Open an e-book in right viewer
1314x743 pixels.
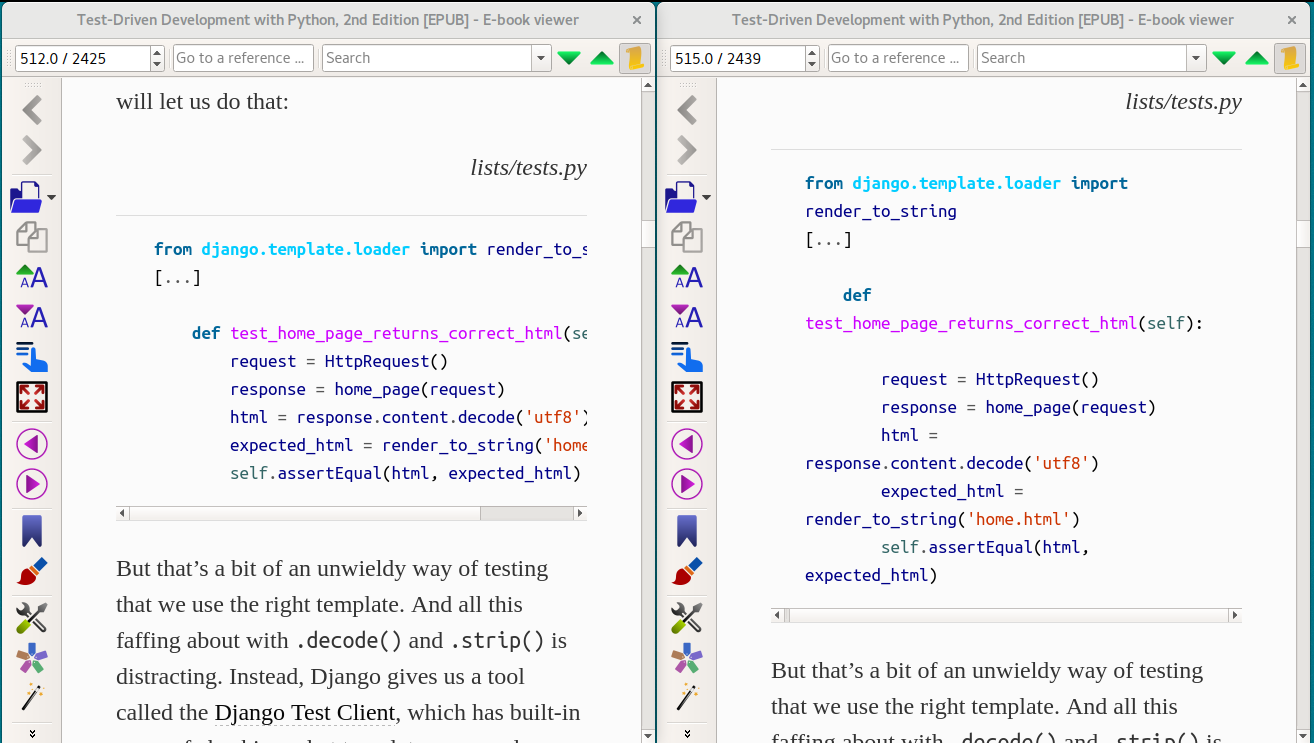coord(681,197)
